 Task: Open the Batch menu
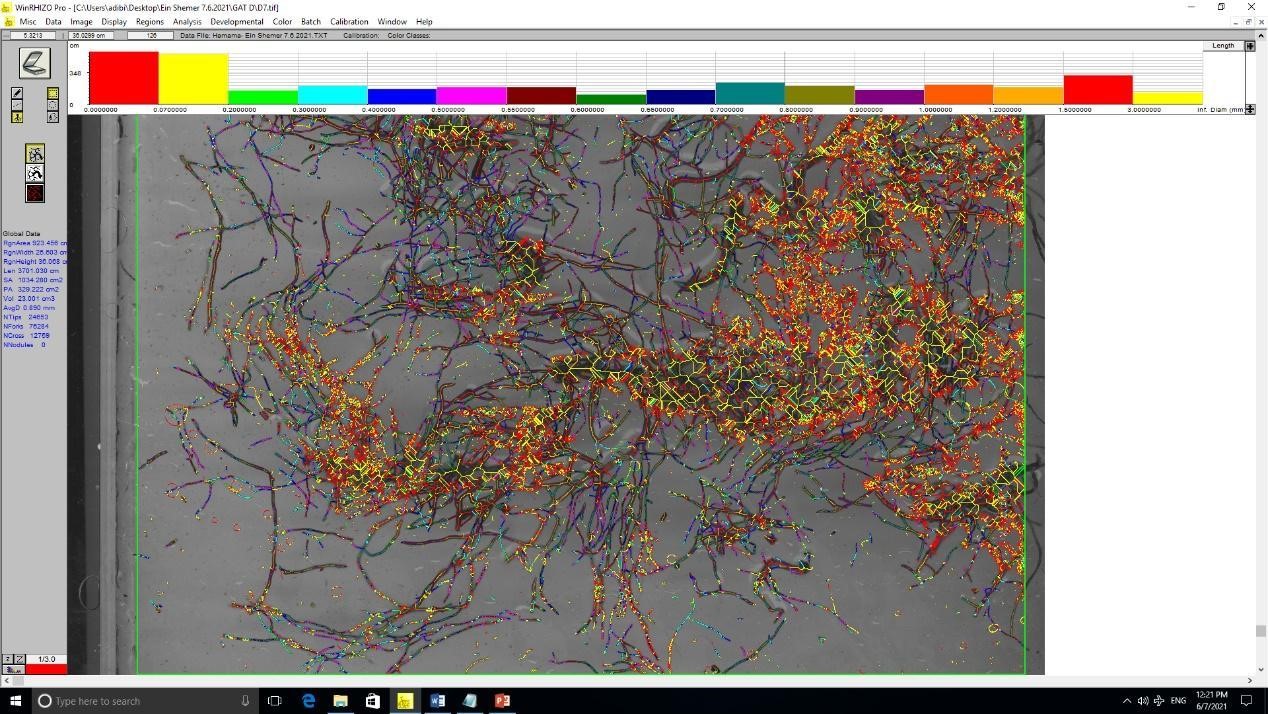[311, 21]
